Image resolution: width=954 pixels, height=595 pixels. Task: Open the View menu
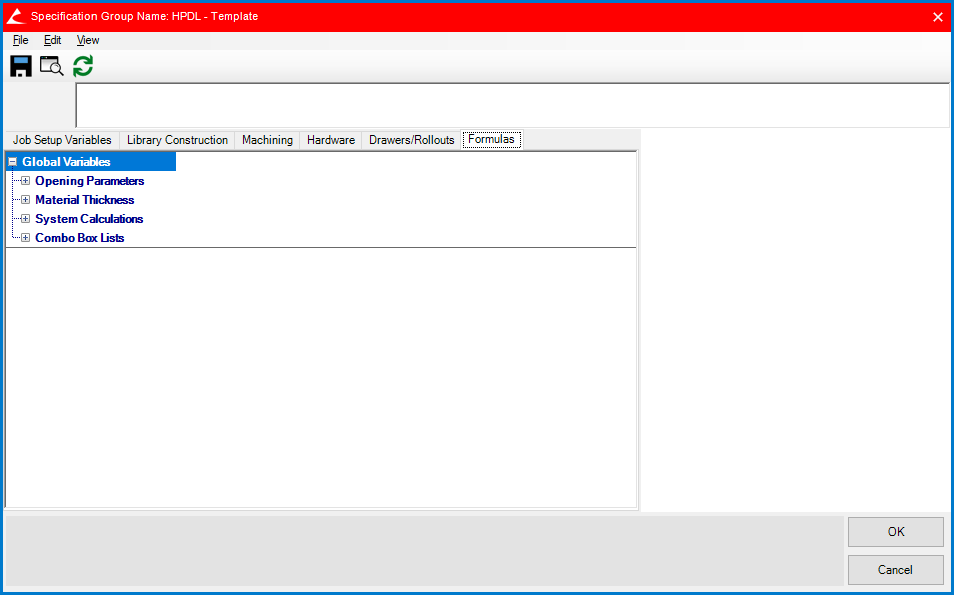87,40
